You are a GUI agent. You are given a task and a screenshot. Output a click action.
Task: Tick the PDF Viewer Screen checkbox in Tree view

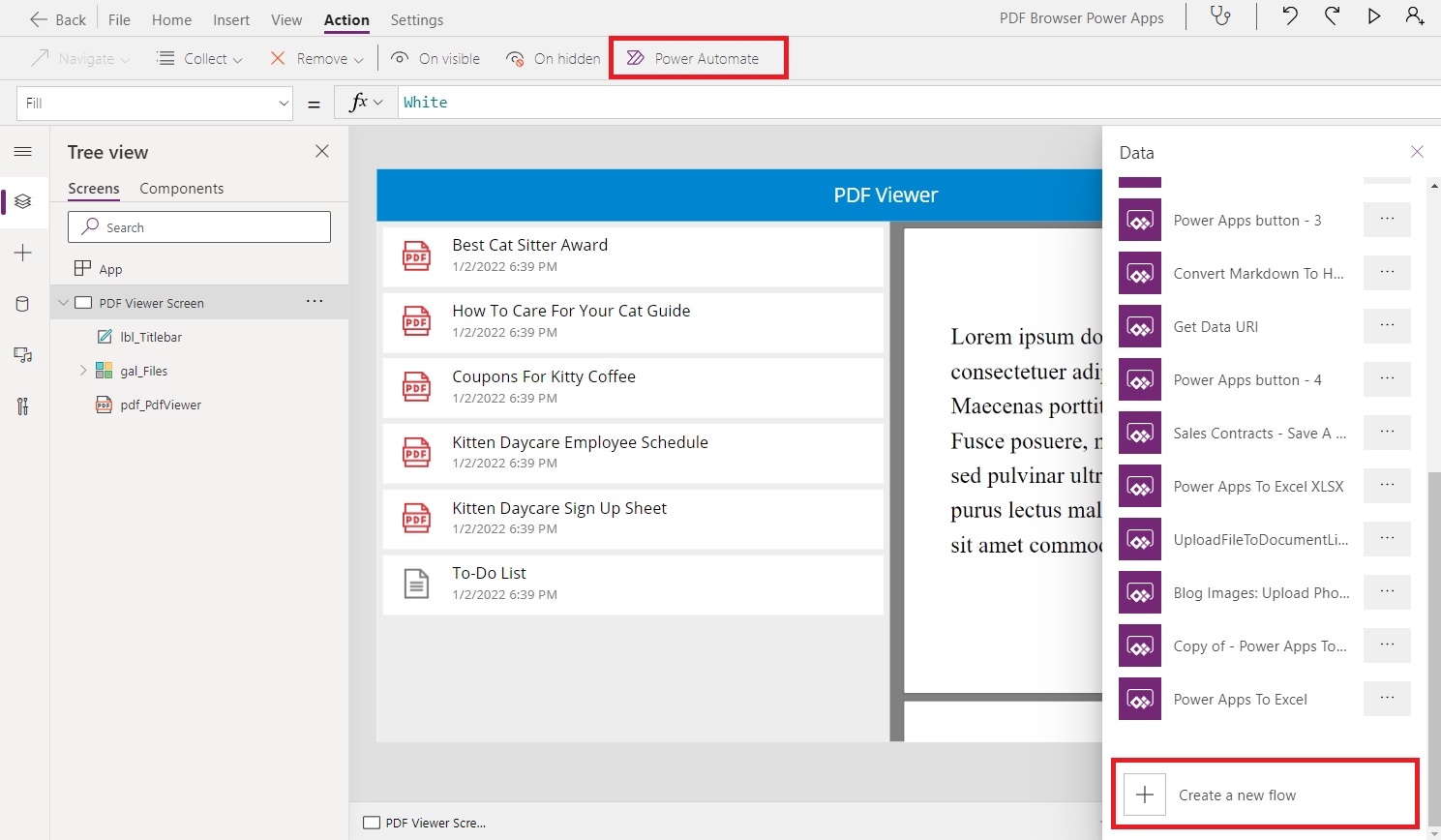83,302
